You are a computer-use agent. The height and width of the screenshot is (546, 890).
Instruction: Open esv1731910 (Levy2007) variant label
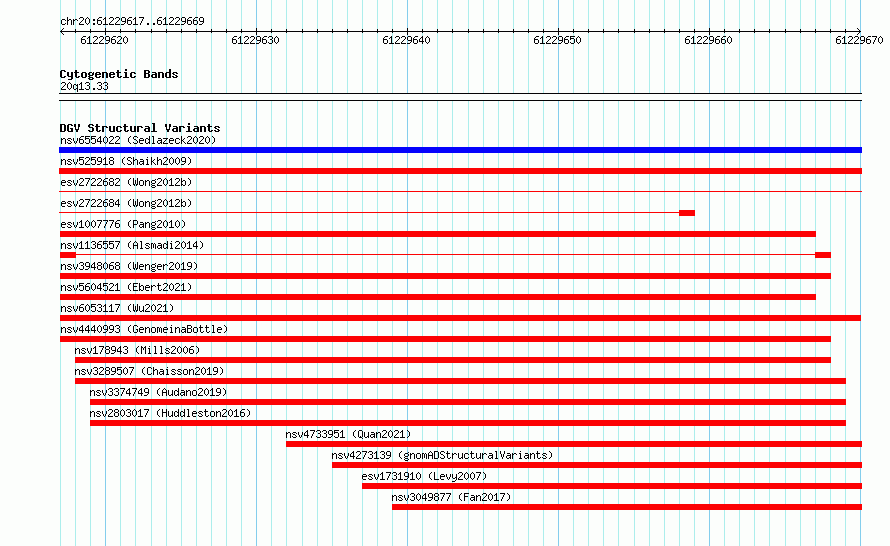[424, 476]
